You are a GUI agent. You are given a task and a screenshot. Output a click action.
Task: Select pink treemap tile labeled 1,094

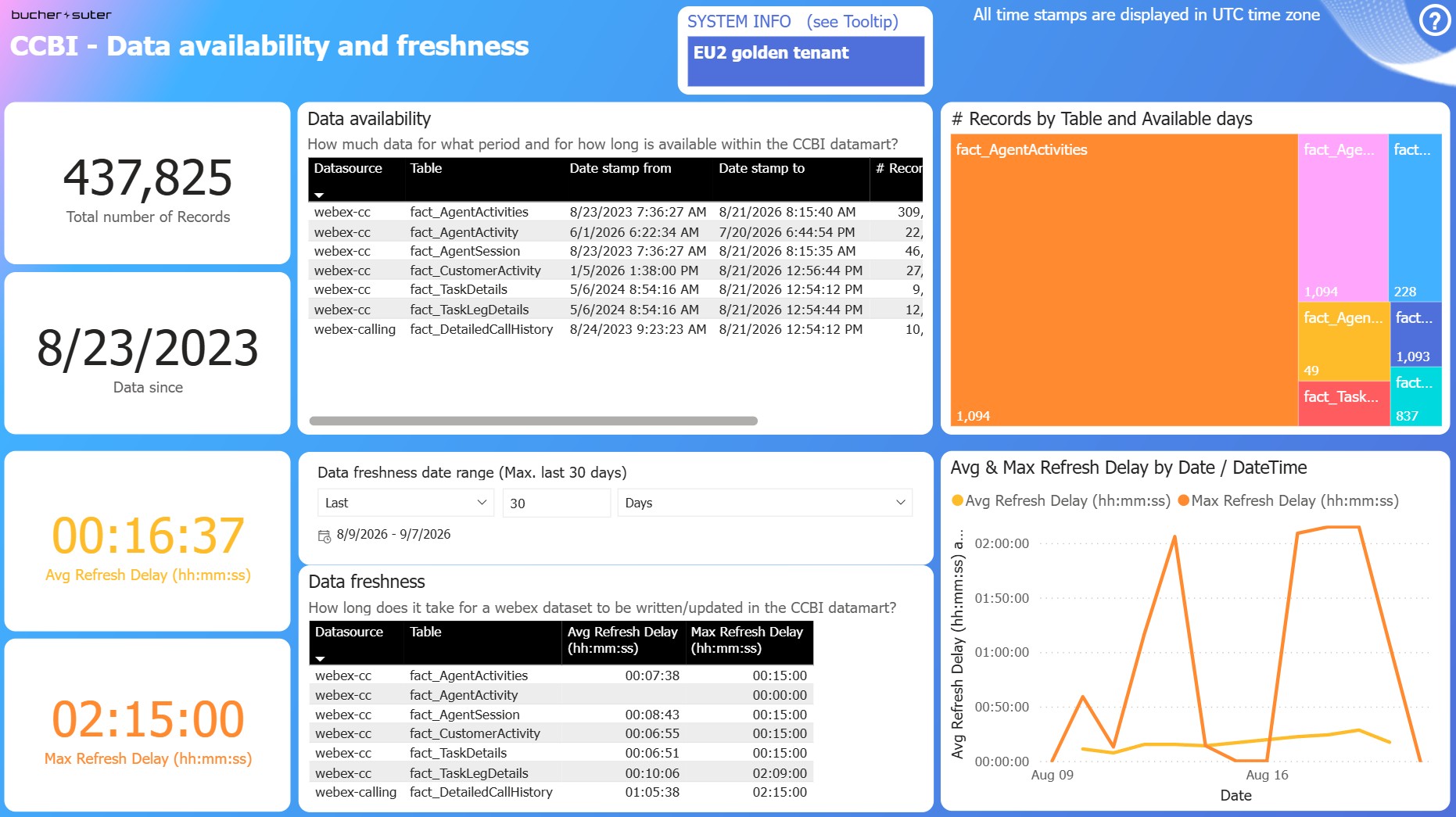pos(1343,218)
